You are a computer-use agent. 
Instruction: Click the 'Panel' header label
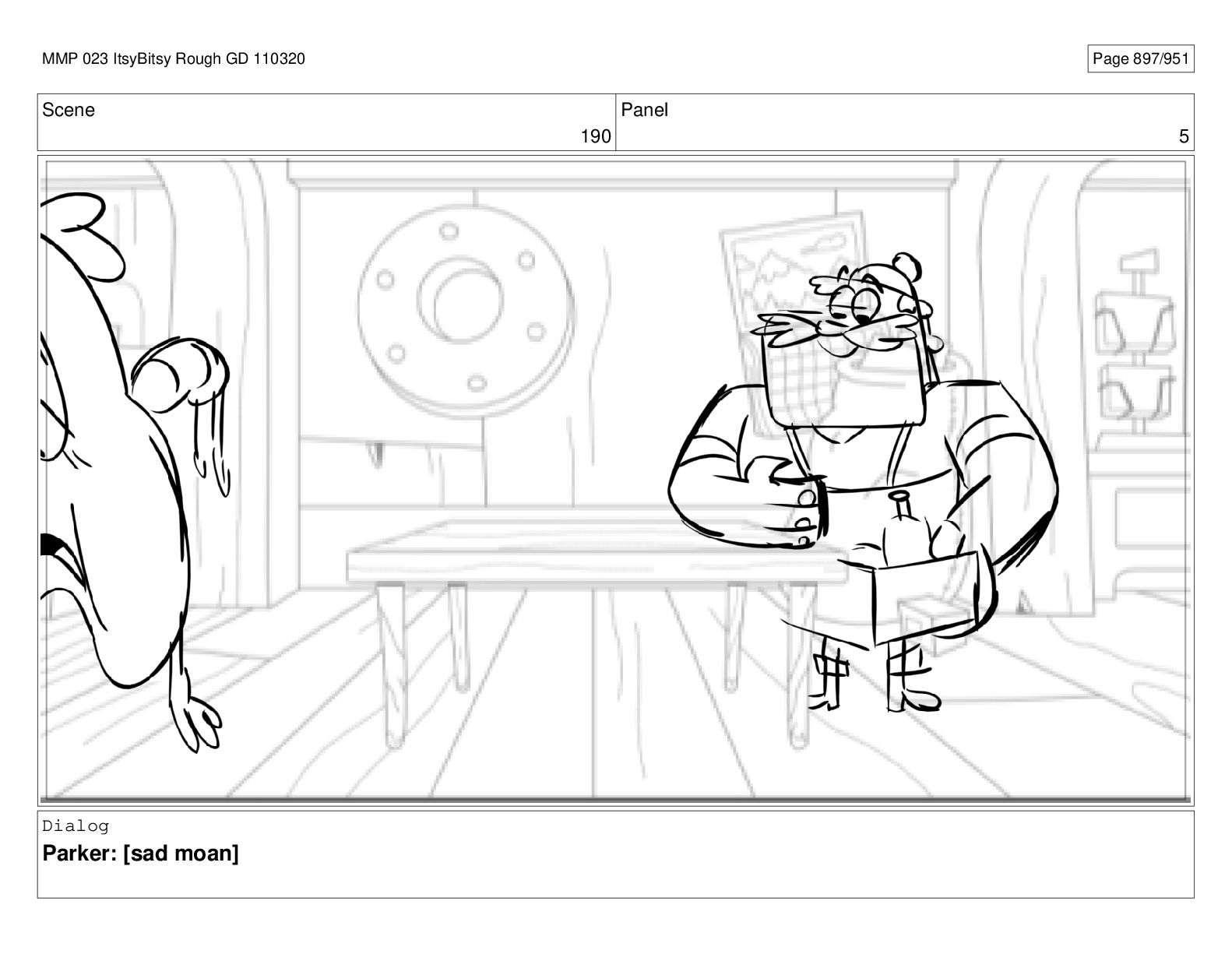coord(644,110)
